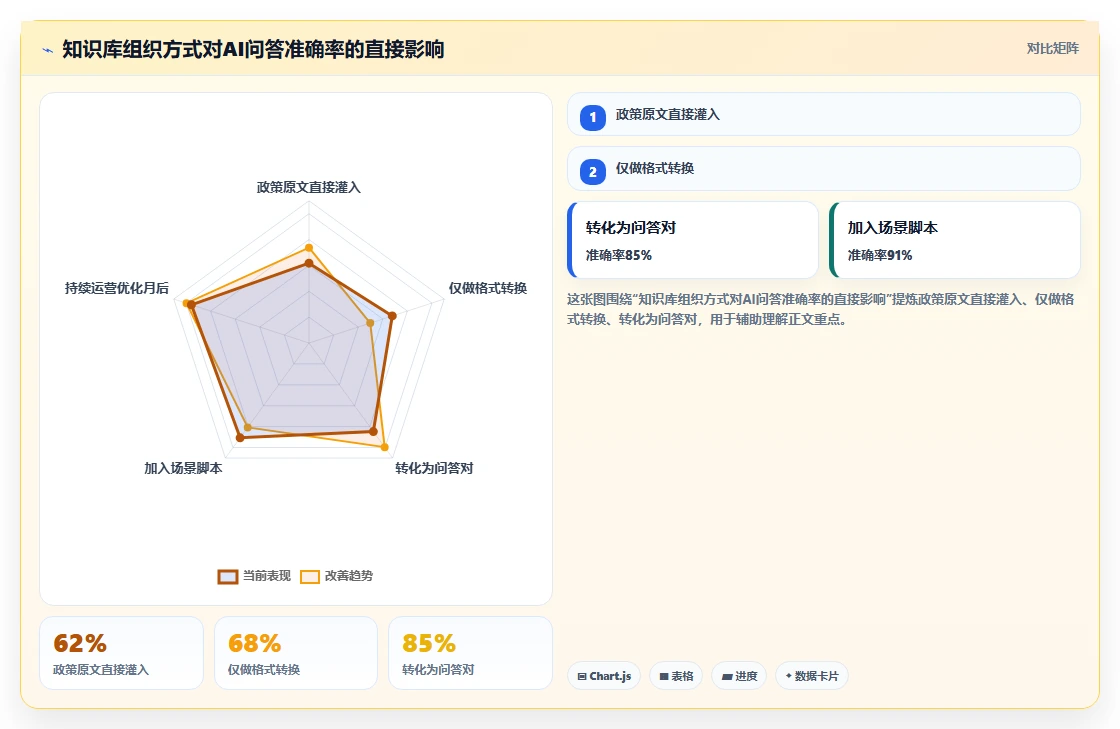Screen dimensions: 1120x729
Task: Toggle the 改善趋势 legend item
Action: click(x=336, y=576)
